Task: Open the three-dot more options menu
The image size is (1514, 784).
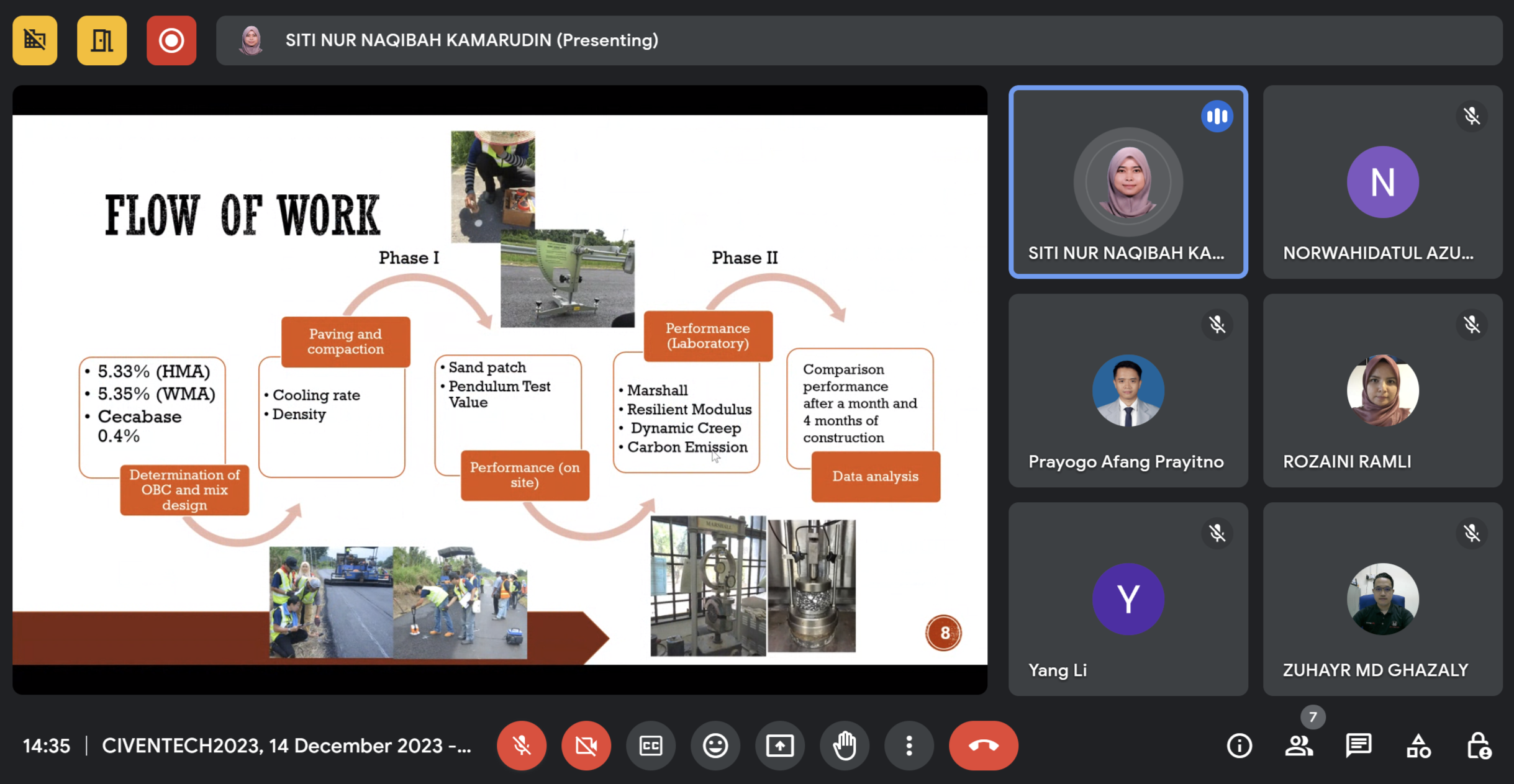Action: tap(909, 746)
